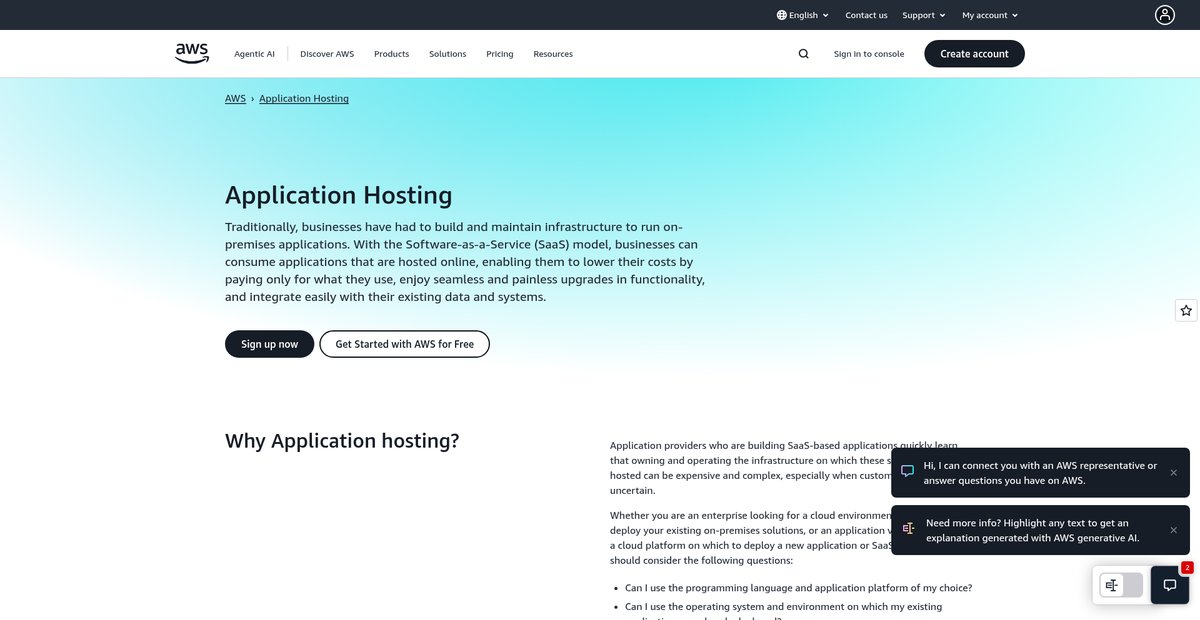Click the AI highlight icon in info message
1200x620 pixels.
click(x=908, y=529)
